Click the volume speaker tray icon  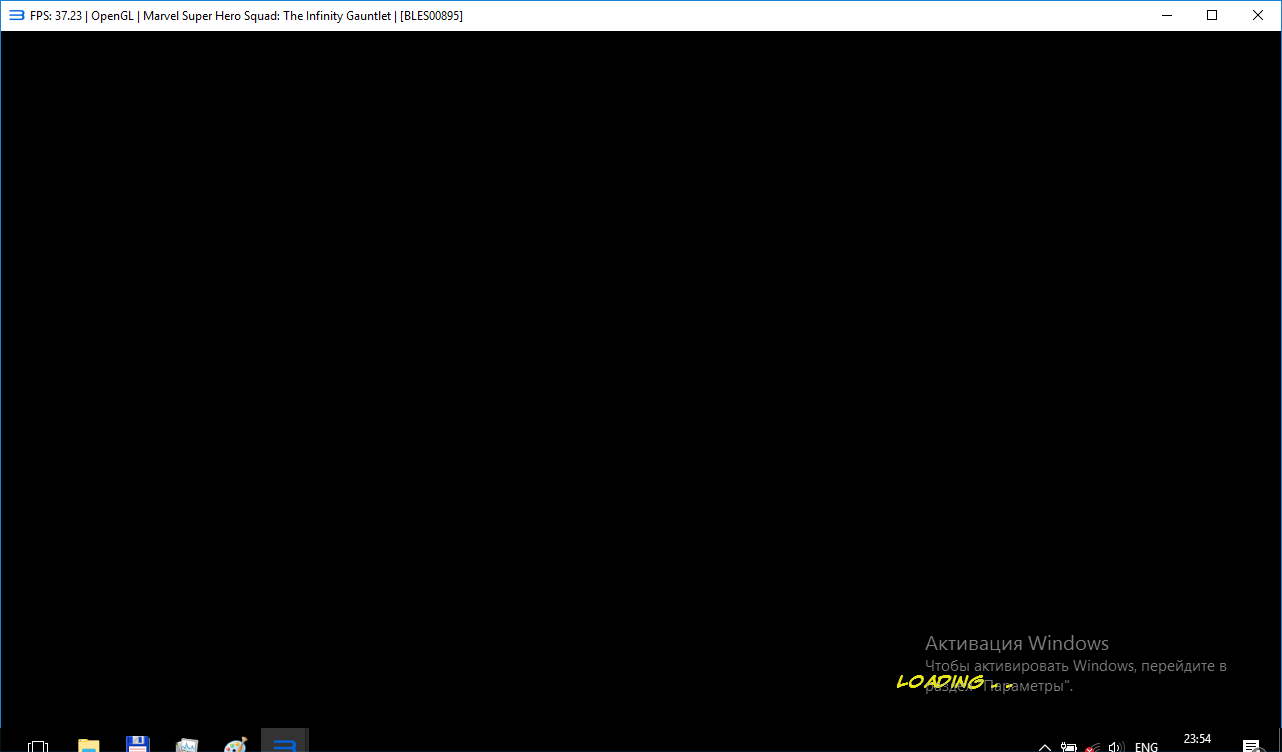1116,746
